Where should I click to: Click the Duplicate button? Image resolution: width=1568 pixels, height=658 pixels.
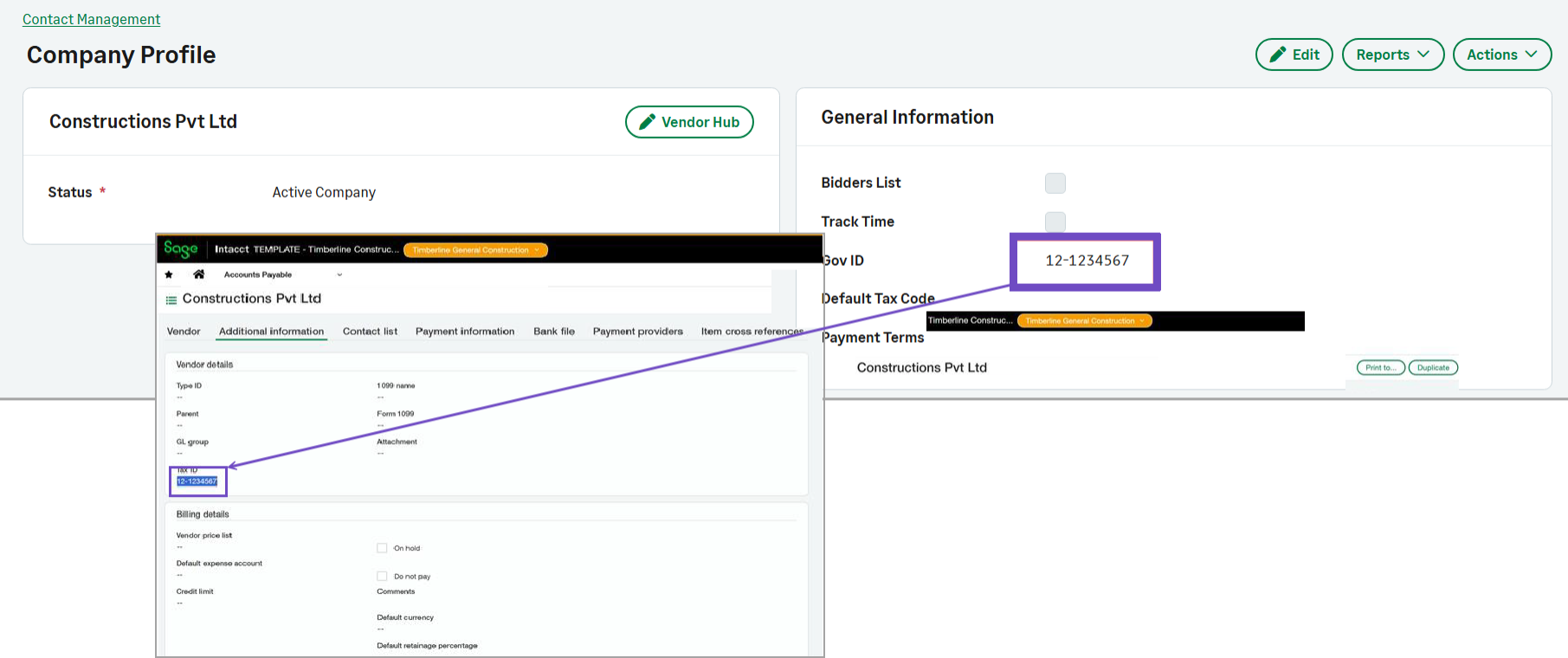pyautogui.click(x=1433, y=368)
